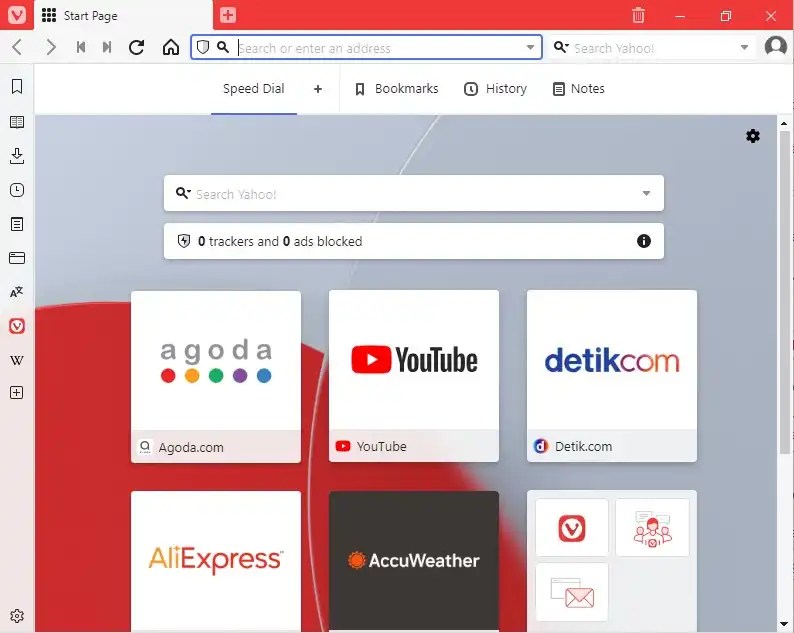Open the Translate panel

pos(17,292)
